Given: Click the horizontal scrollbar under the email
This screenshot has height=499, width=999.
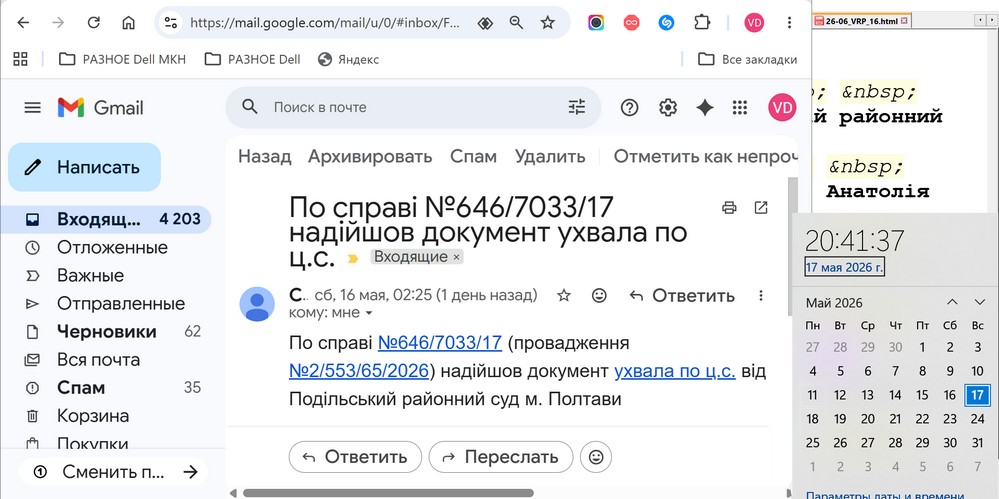Looking at the screenshot, I should pyautogui.click(x=388, y=493).
